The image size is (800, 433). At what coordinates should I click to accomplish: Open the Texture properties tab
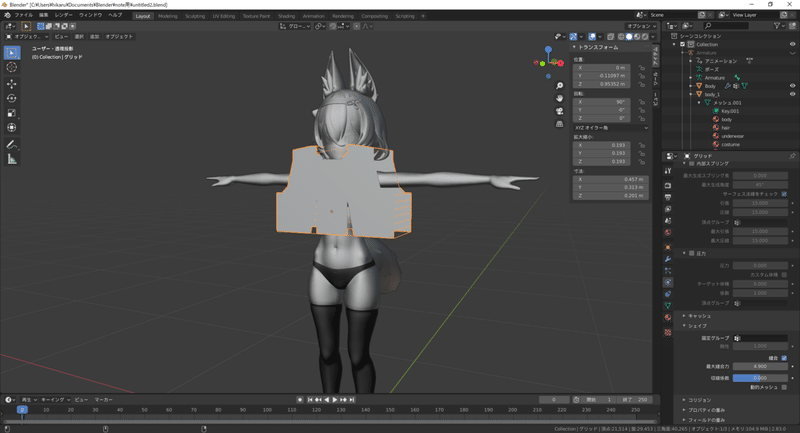click(x=668, y=333)
